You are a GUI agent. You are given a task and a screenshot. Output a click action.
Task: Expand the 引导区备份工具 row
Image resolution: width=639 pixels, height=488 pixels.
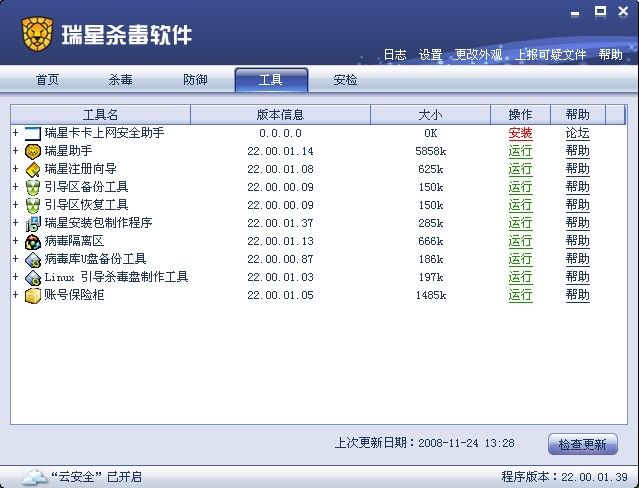[x=15, y=187]
